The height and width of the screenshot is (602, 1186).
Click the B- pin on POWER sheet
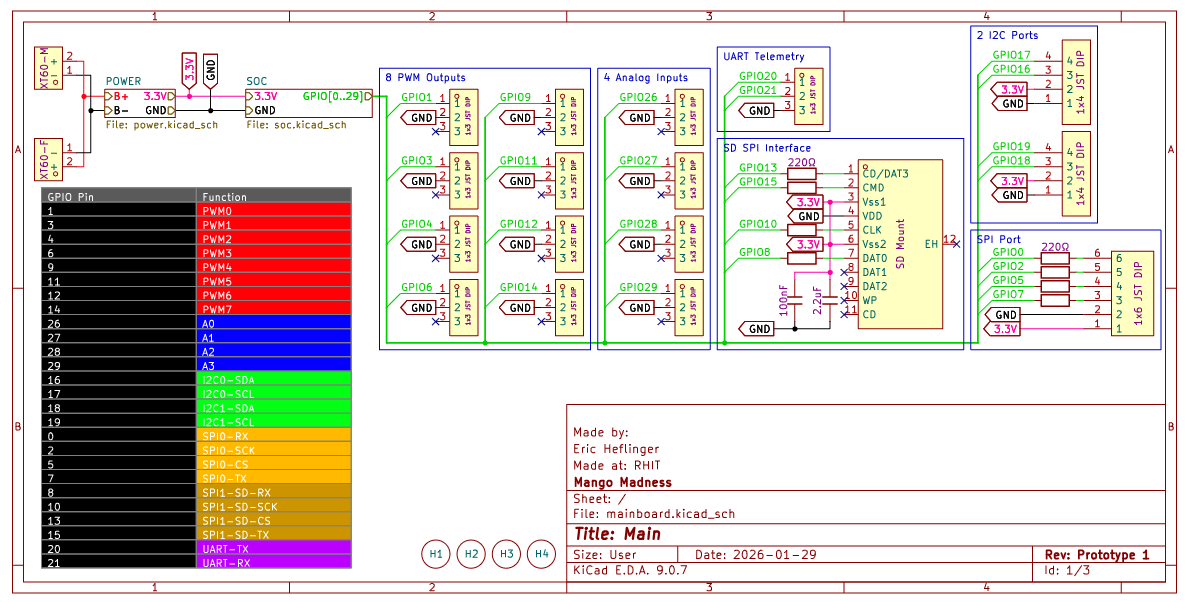[117, 110]
